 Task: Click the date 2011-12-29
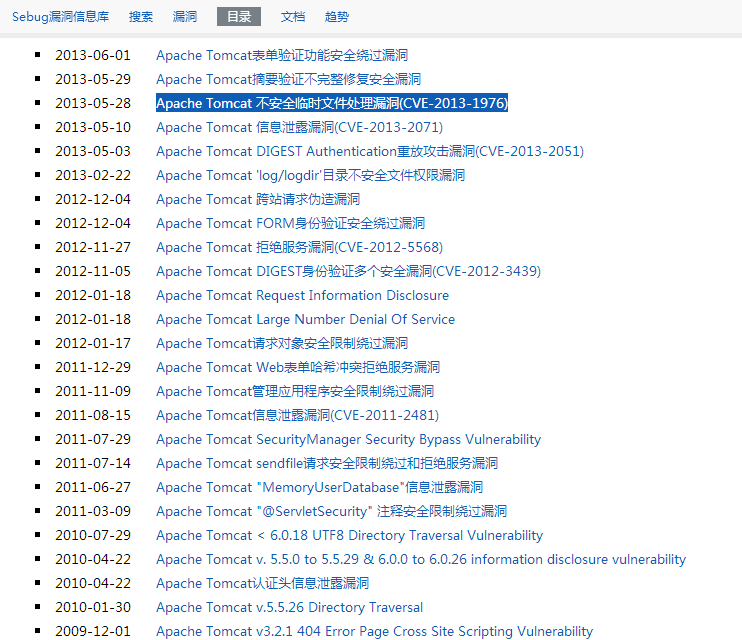coord(93,367)
